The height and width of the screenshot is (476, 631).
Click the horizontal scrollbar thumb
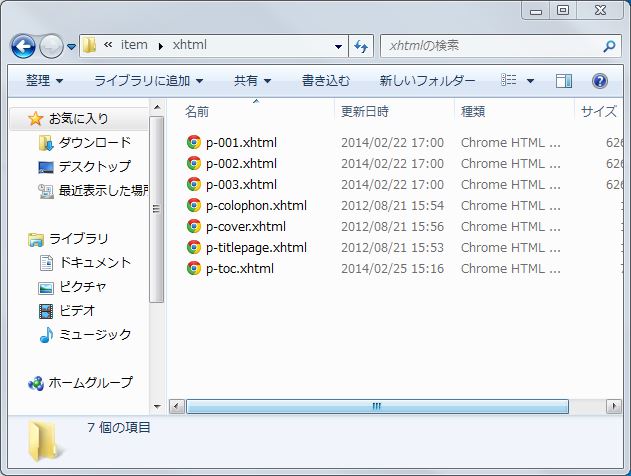point(377,406)
